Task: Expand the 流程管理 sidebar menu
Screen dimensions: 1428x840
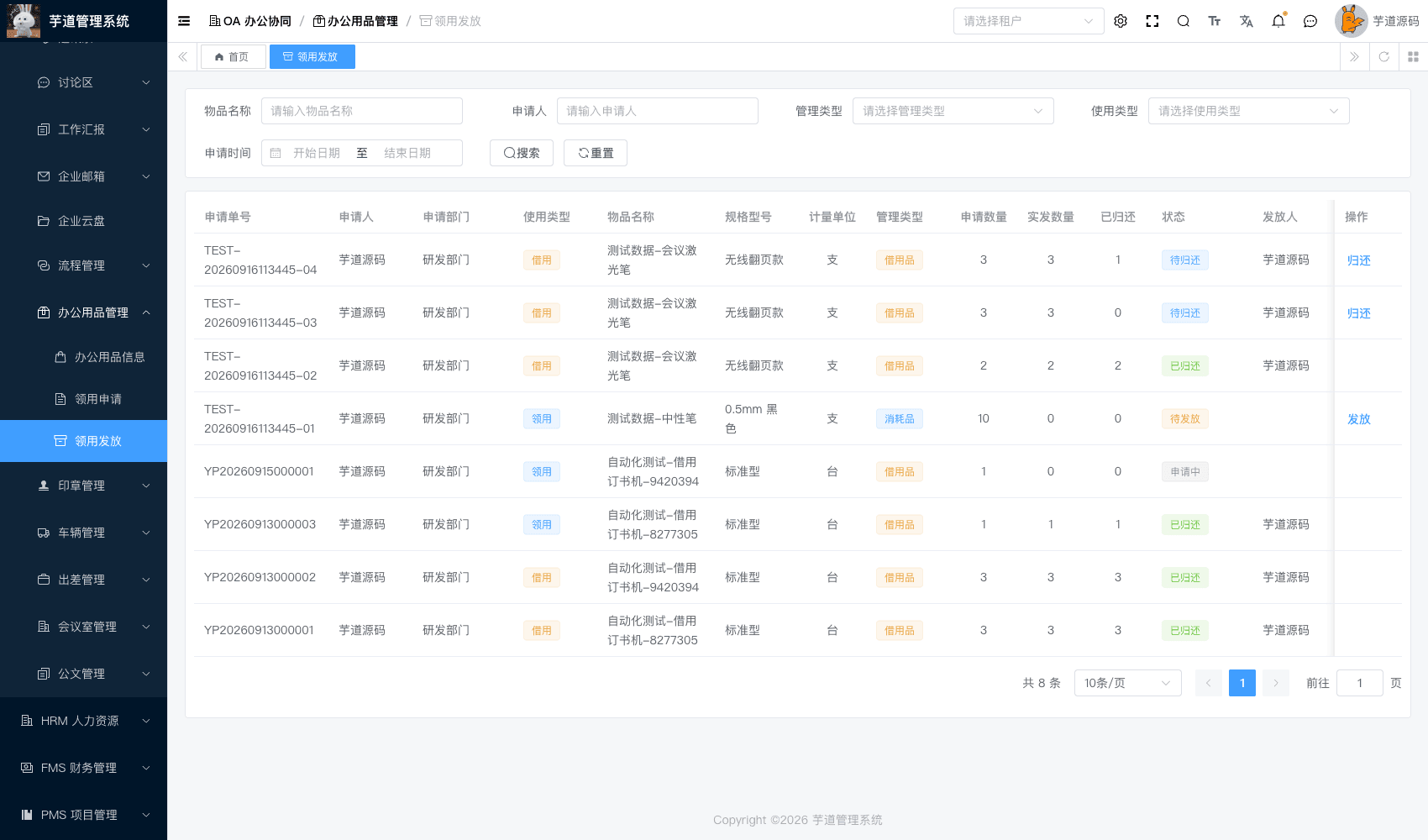Action: [x=84, y=265]
